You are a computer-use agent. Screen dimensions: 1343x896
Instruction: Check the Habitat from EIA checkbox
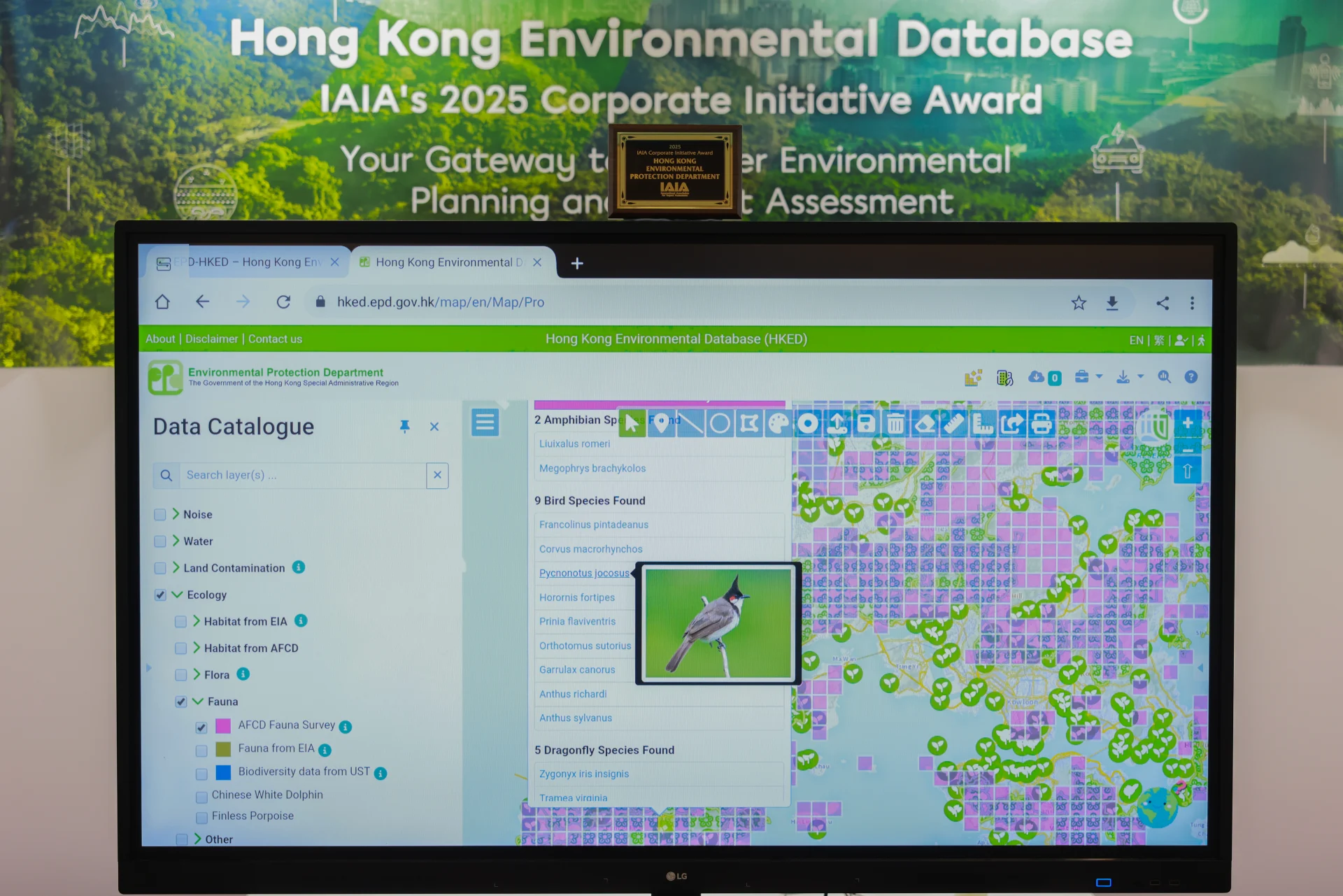coord(180,622)
